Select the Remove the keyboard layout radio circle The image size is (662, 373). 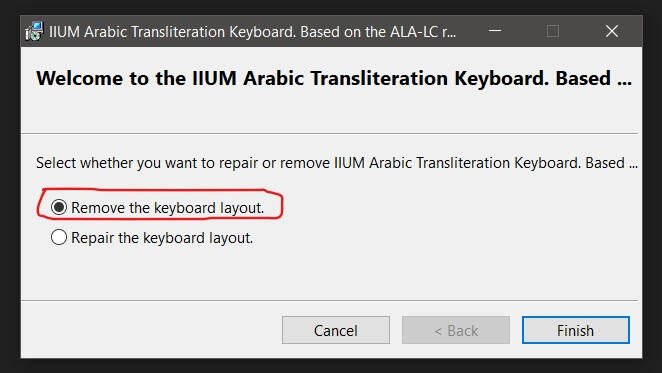59,207
